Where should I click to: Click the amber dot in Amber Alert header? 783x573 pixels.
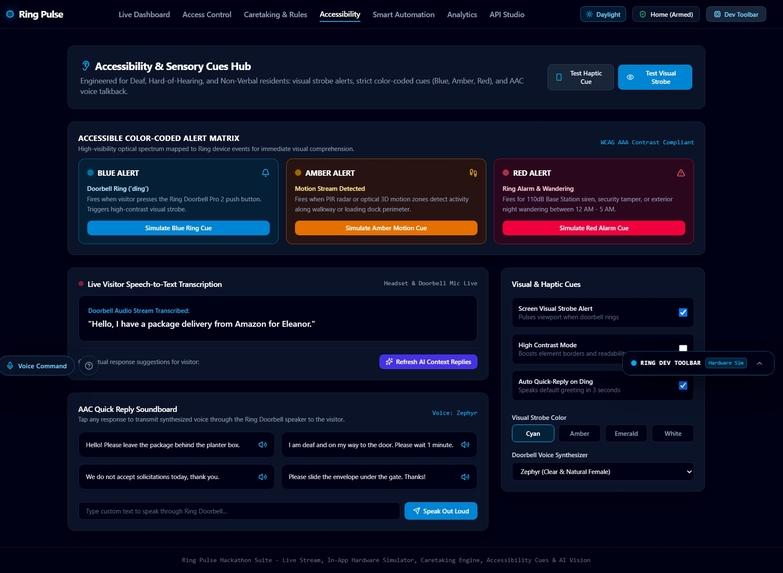coord(298,173)
